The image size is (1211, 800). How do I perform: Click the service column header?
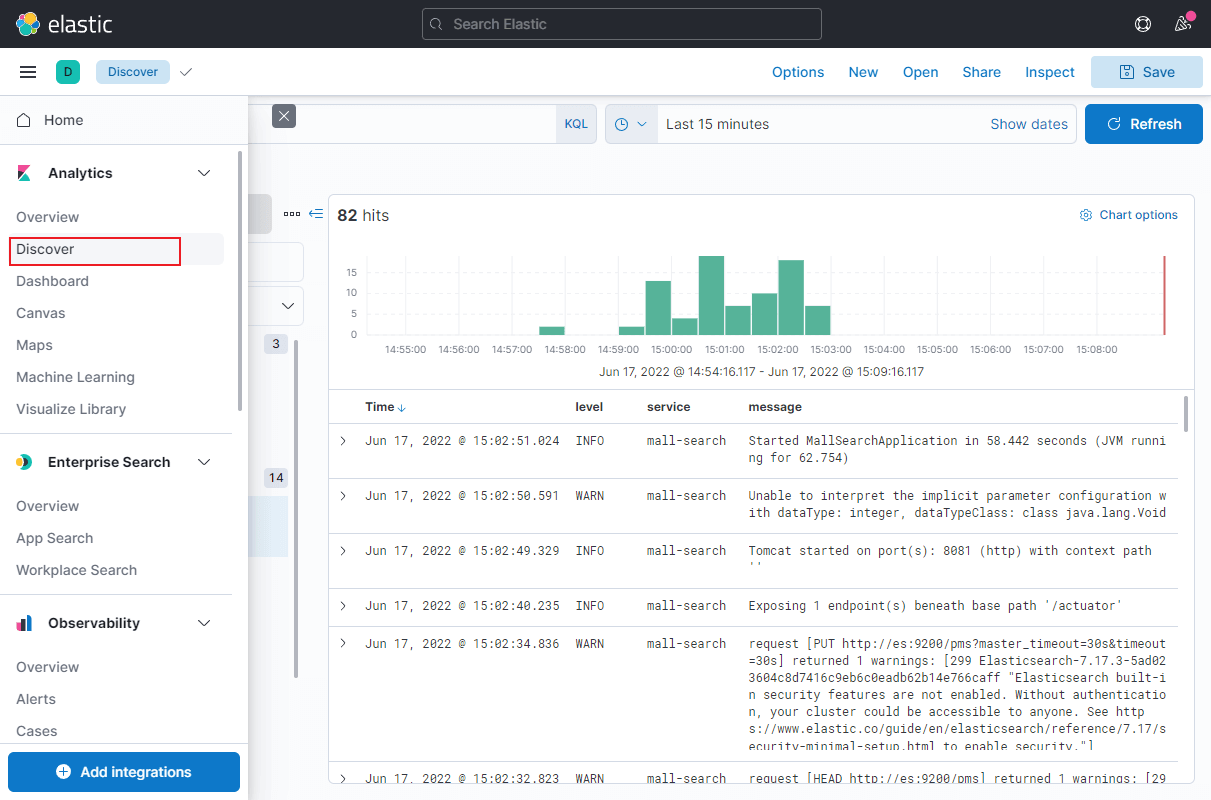tap(668, 407)
